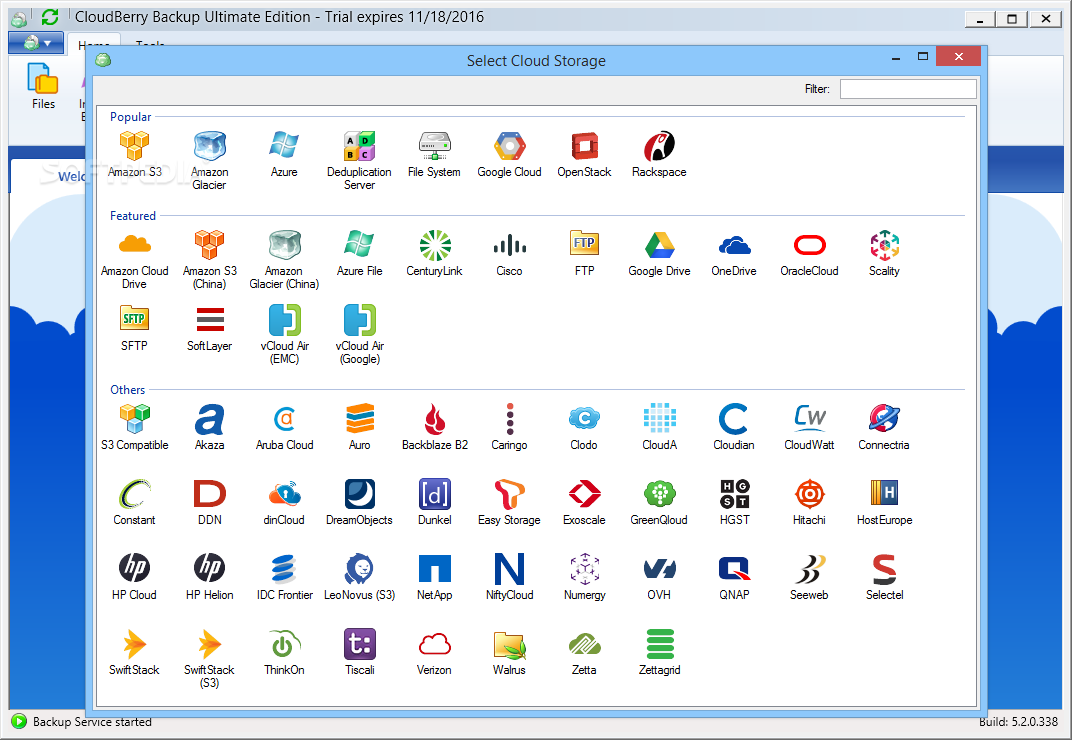Screen dimensions: 1072x740
Task: Pick Scality storage
Action: (884, 254)
